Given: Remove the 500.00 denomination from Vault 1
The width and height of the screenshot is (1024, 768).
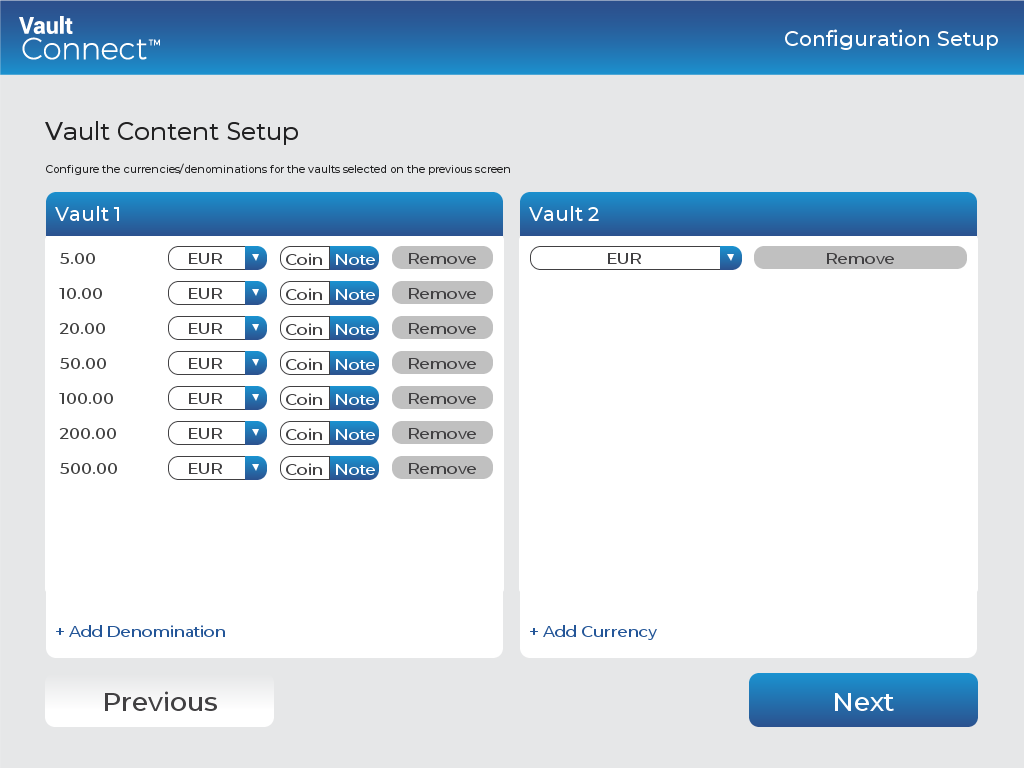Looking at the screenshot, I should click(442, 468).
